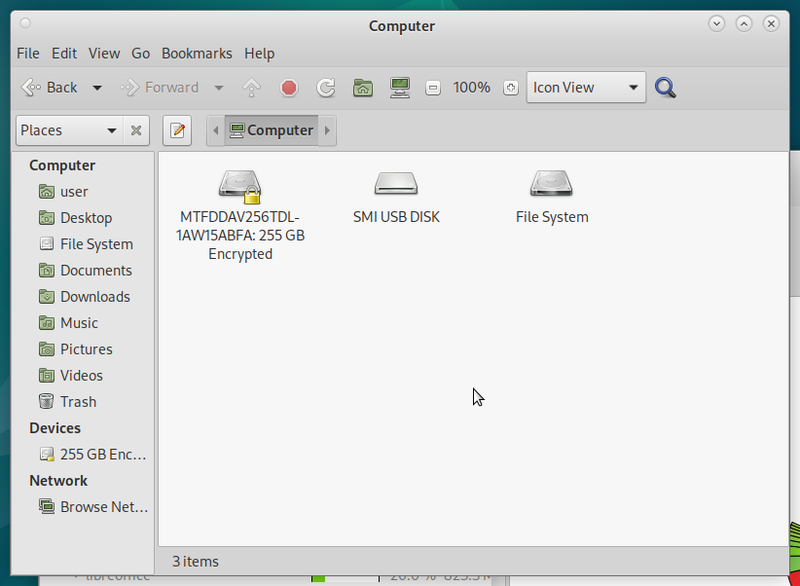Screen dimensions: 800x586
Task: Select Downloads in the sidebar
Action: (94, 296)
